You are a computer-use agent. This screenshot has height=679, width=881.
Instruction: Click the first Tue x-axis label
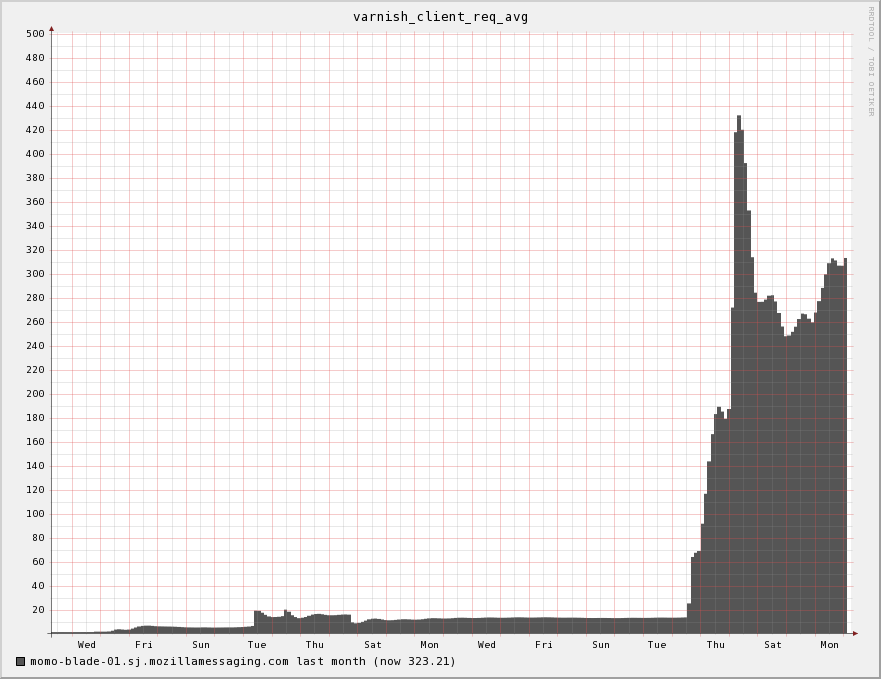click(x=257, y=645)
